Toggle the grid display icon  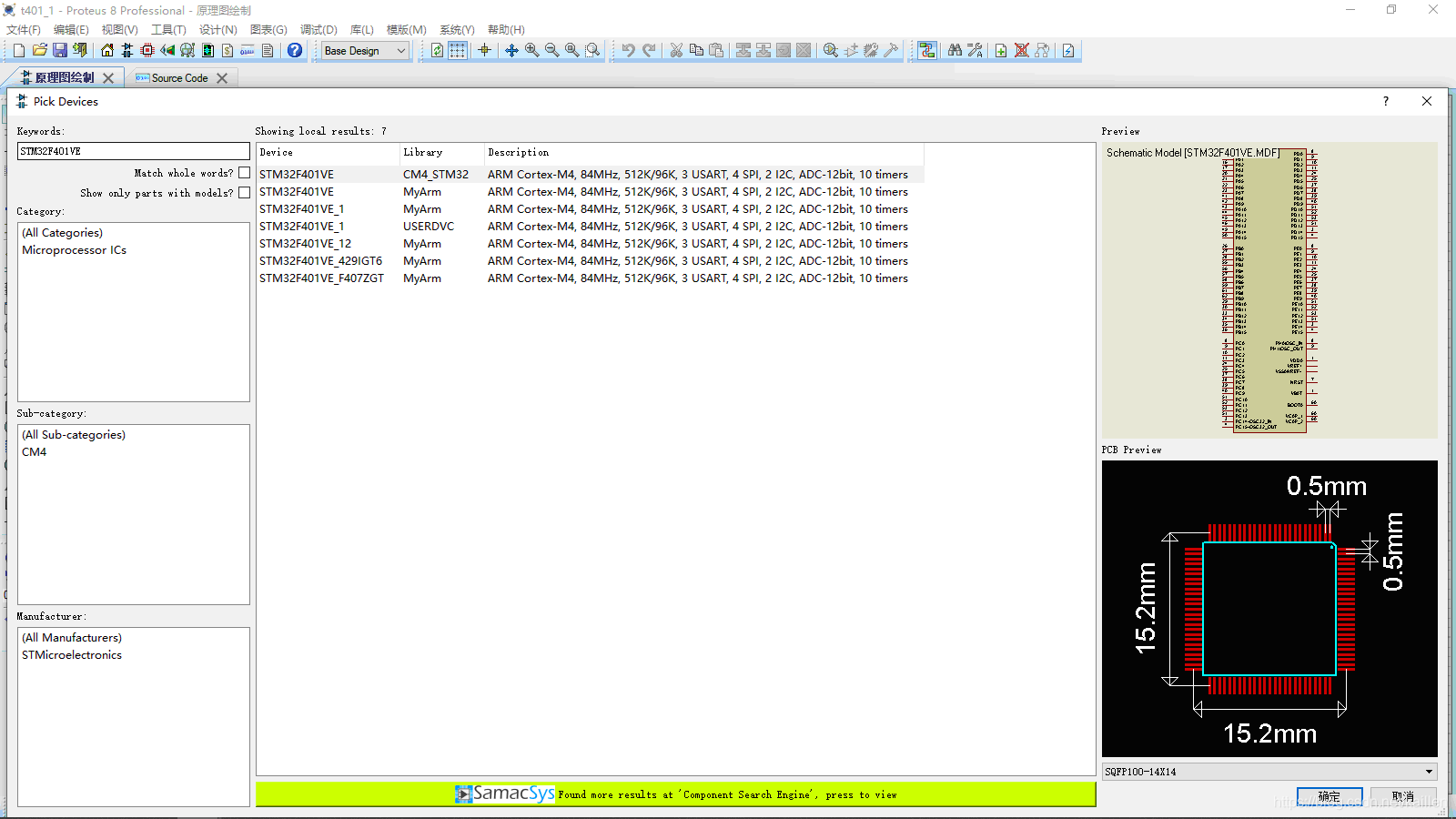(457, 50)
